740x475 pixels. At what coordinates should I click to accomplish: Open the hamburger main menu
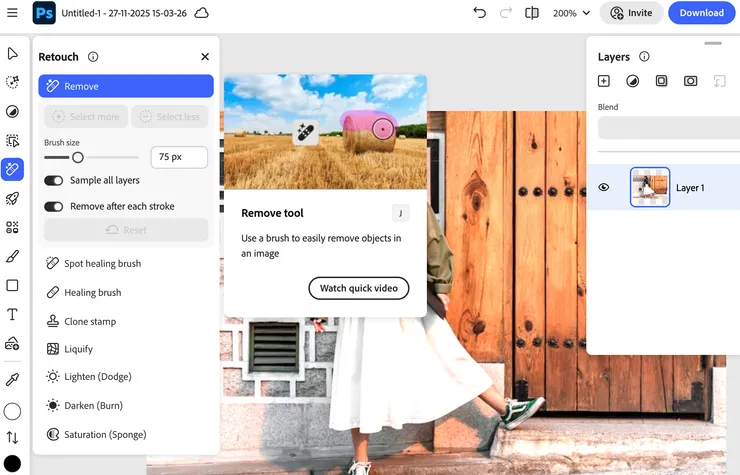click(x=12, y=13)
